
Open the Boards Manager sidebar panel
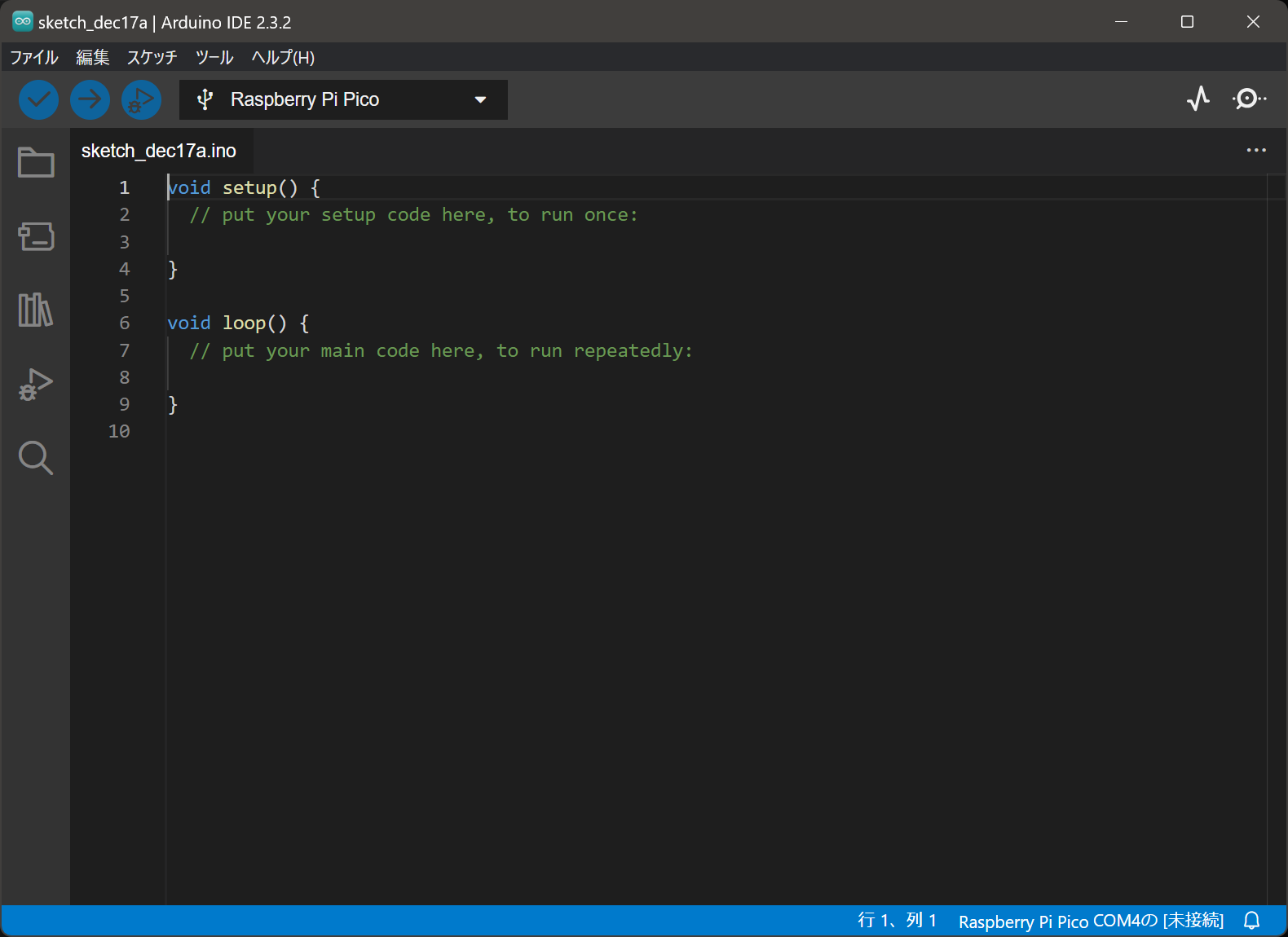[36, 236]
